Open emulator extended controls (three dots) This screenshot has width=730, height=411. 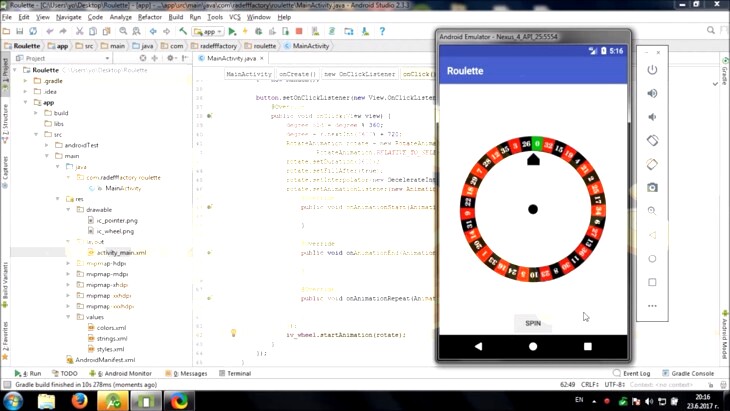click(652, 306)
